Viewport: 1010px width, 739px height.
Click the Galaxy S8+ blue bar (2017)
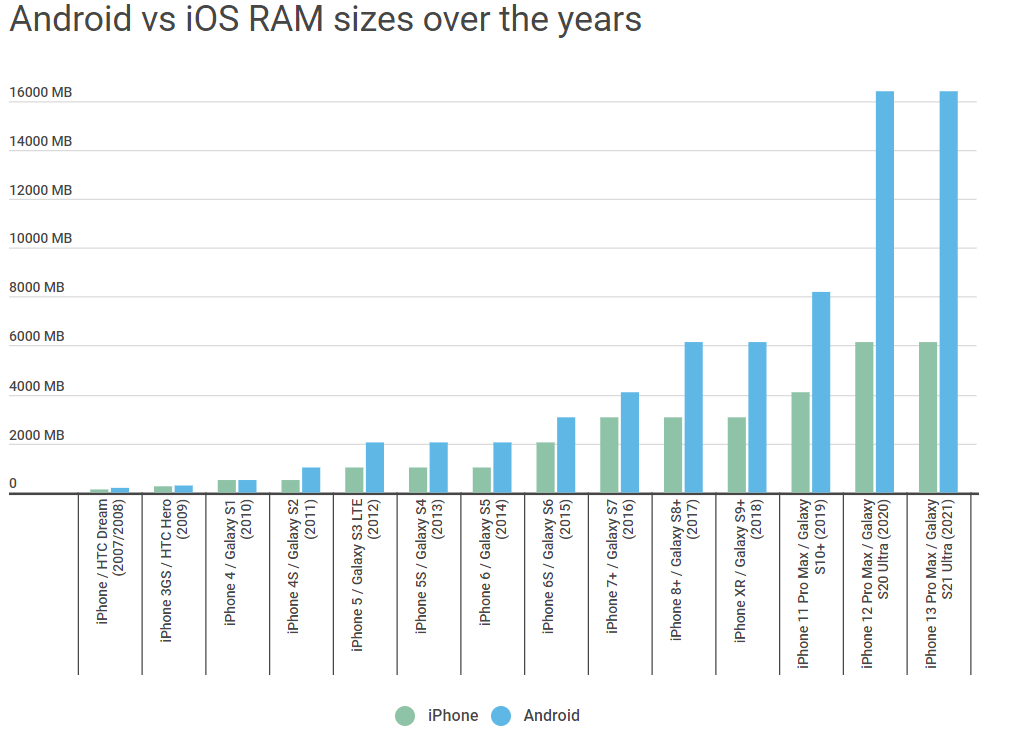[x=693, y=417]
